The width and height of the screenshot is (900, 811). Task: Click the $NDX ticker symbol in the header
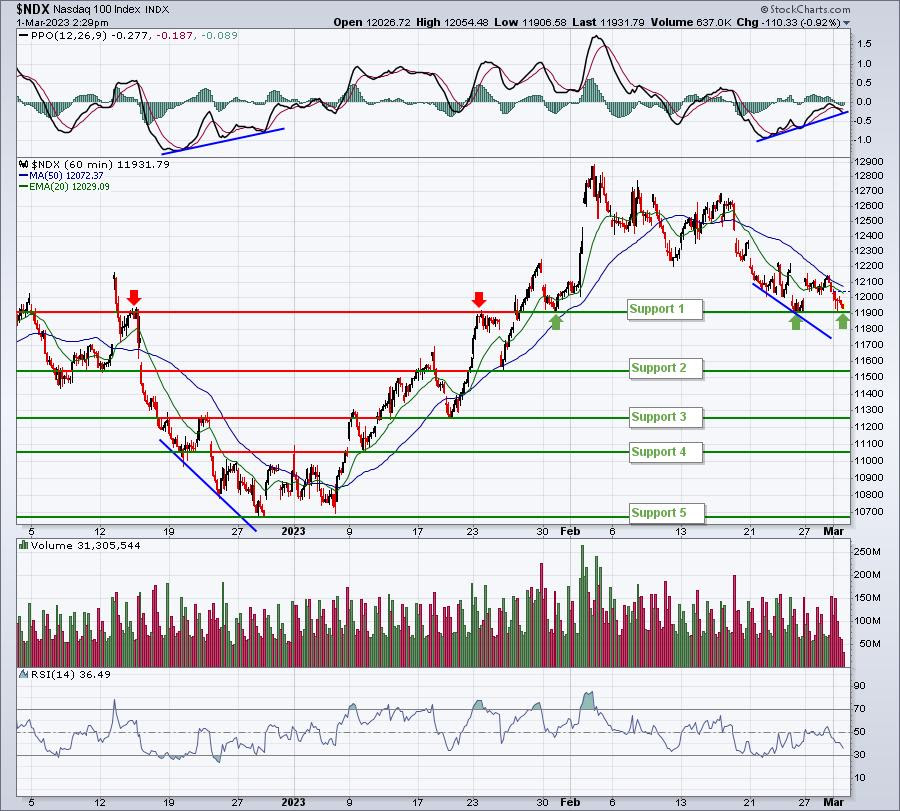(x=33, y=9)
